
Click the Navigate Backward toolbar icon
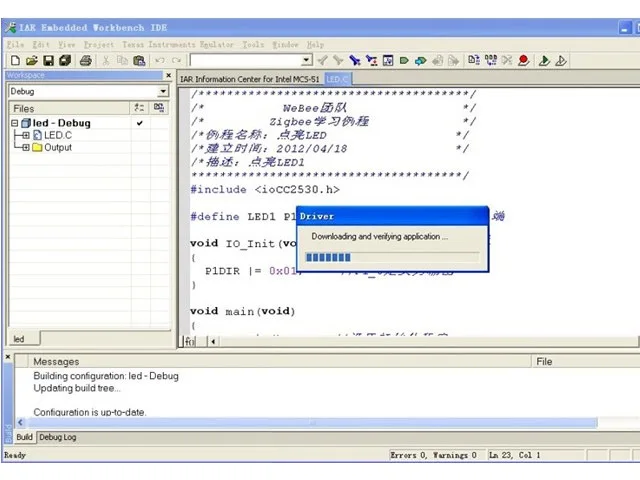(438, 61)
